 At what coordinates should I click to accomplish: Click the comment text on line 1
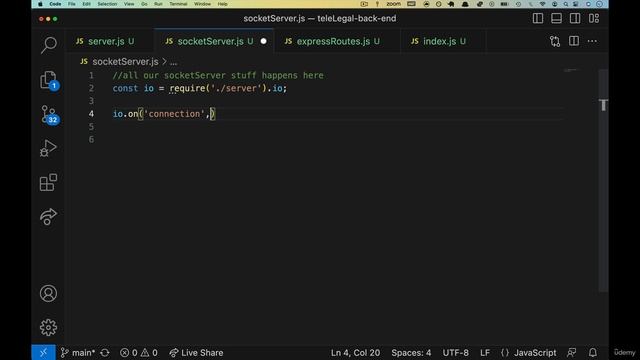click(x=218, y=76)
